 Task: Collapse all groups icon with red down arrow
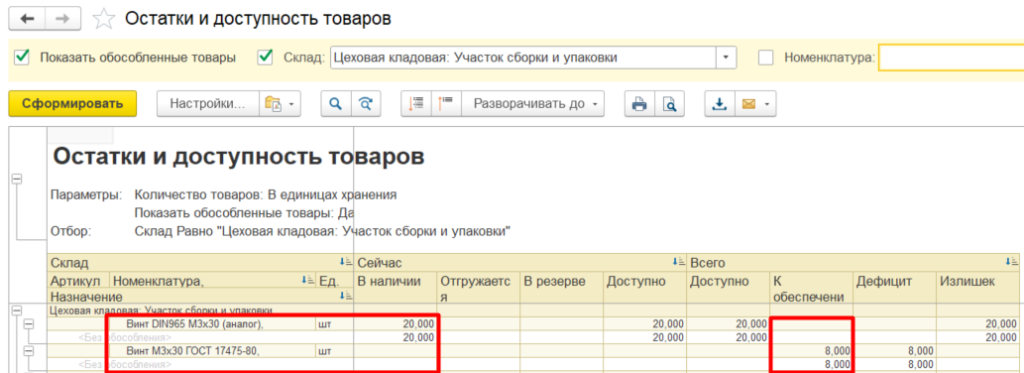point(416,104)
